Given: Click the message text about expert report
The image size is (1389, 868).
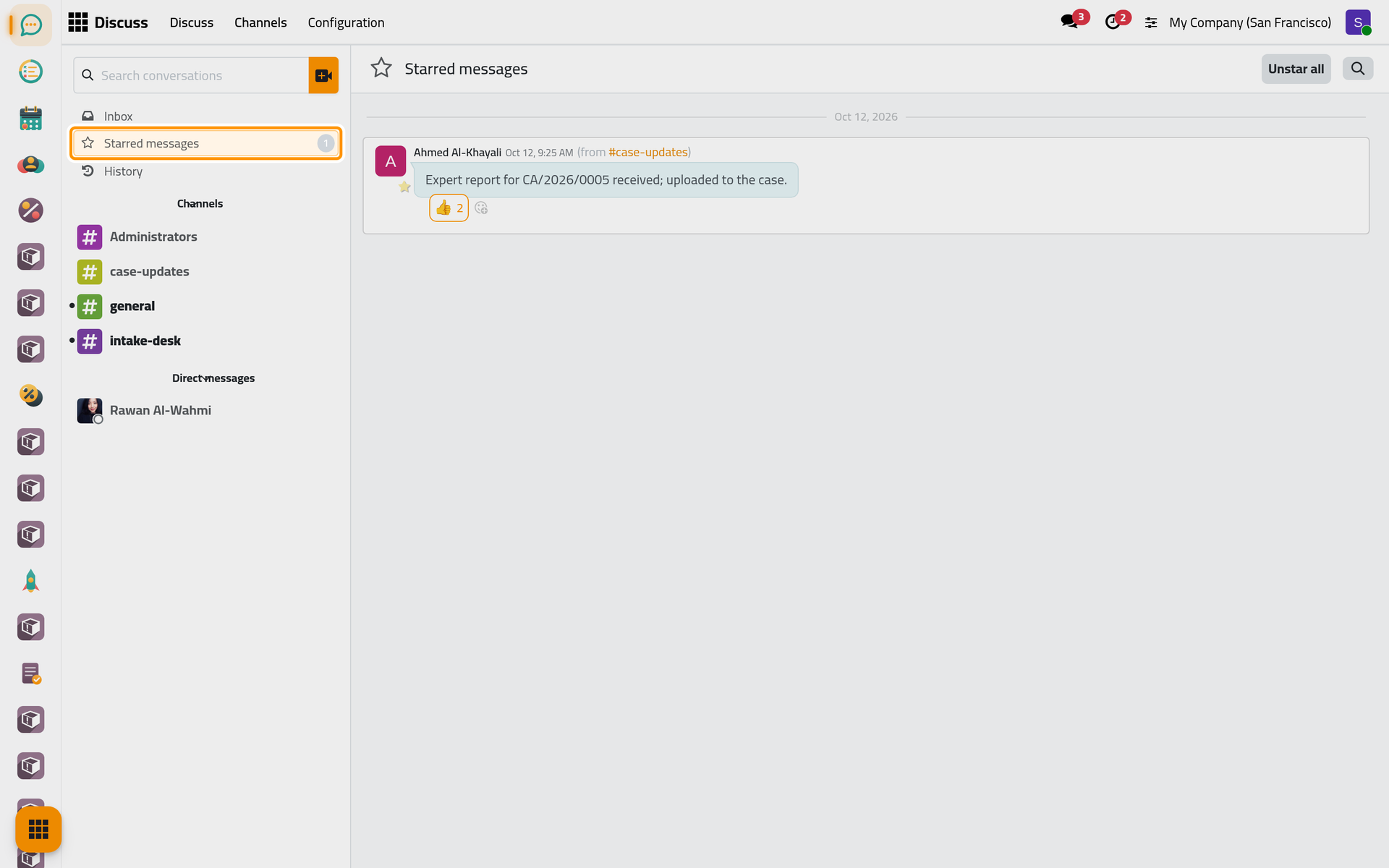Looking at the screenshot, I should tap(606, 180).
